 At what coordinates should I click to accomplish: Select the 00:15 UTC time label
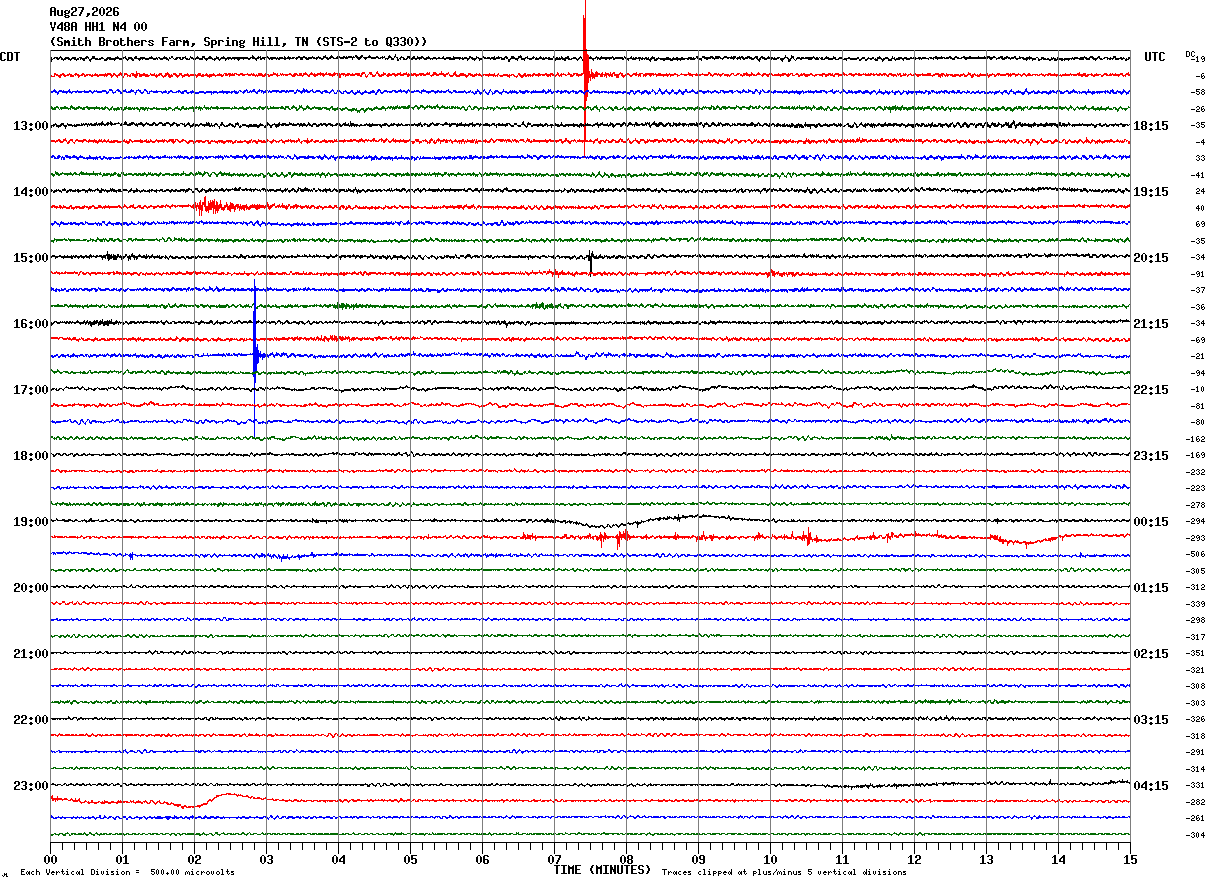pos(1151,522)
